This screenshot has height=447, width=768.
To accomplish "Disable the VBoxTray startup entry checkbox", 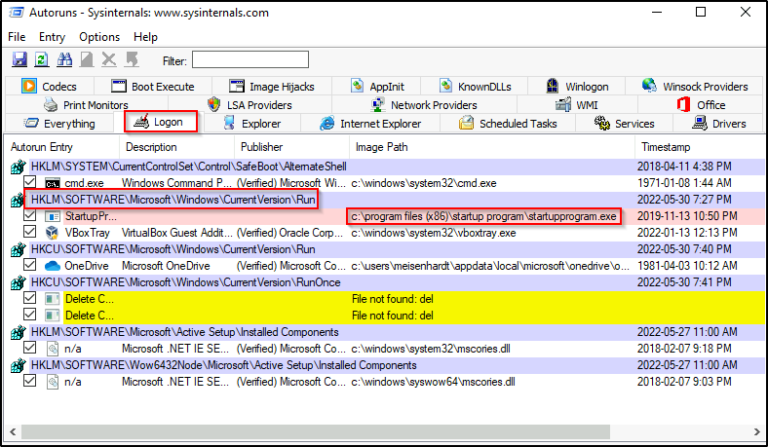I will click(29, 232).
